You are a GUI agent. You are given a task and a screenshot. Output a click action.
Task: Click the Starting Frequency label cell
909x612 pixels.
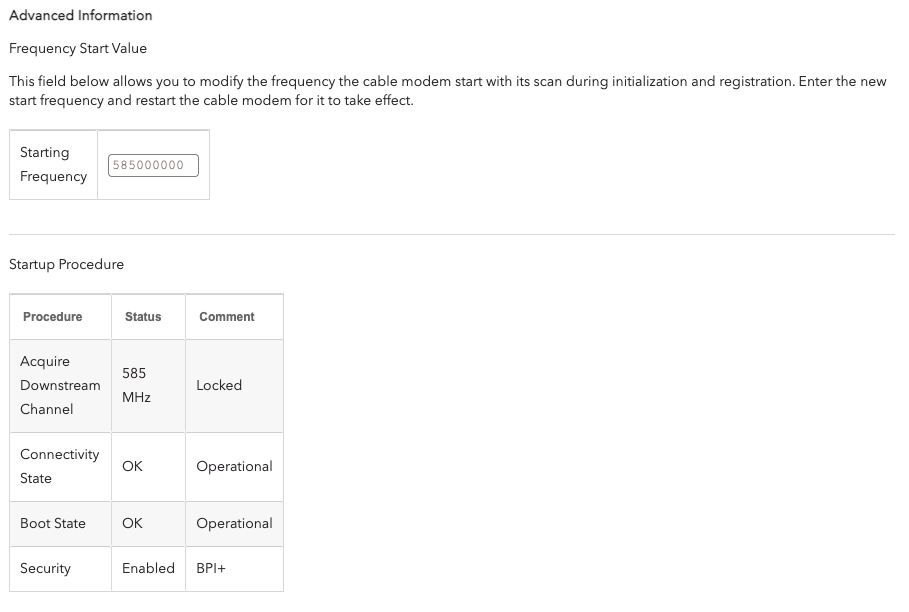click(53, 165)
